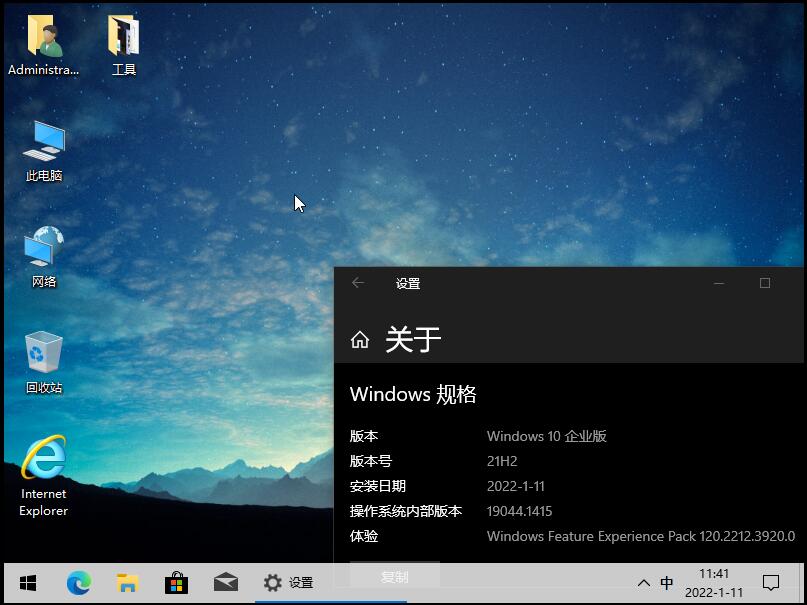Go back using the Settings back arrow
This screenshot has height=605, width=807.
[358, 283]
